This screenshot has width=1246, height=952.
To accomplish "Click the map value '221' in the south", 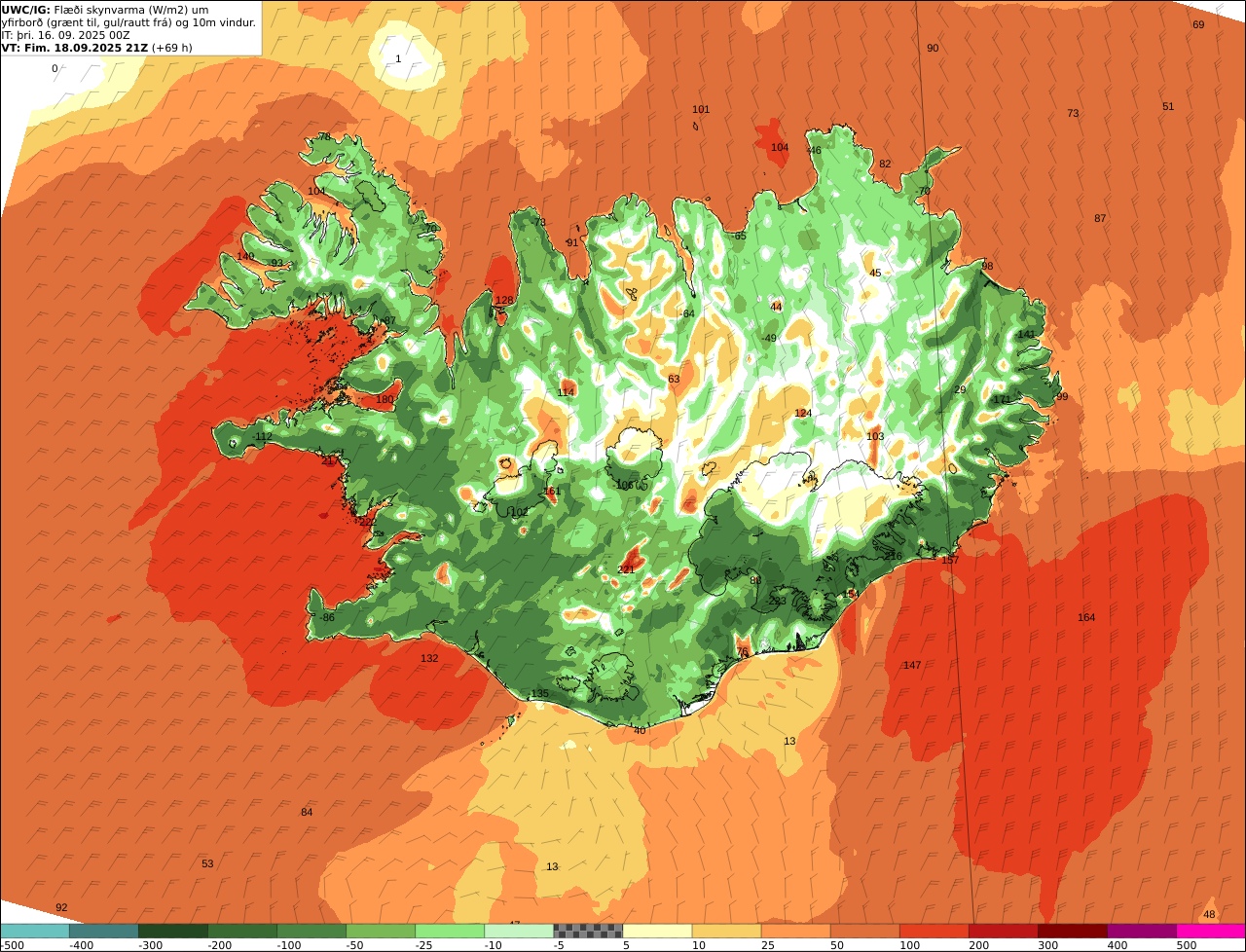I will (x=627, y=570).
